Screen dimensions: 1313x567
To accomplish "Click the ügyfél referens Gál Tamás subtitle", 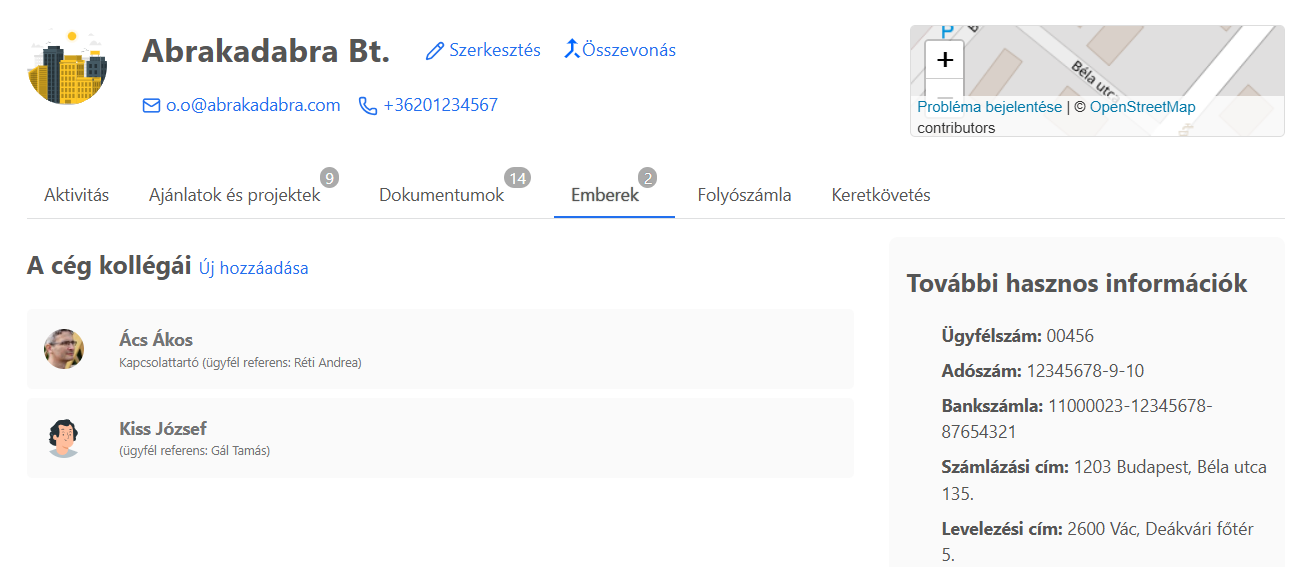I will [195, 451].
